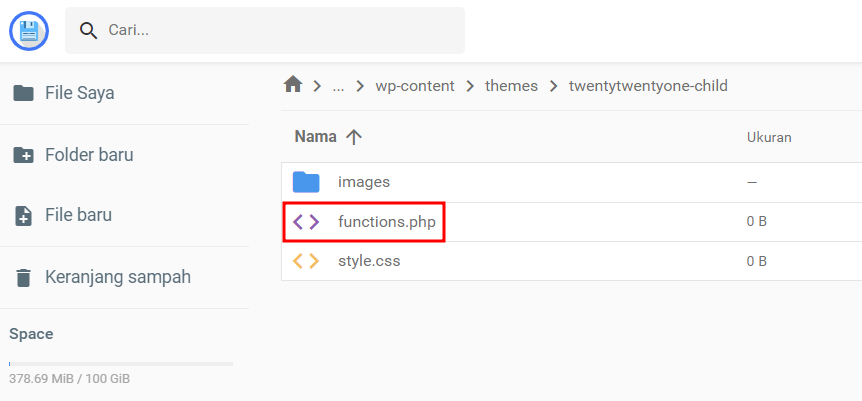
Task: Click the new folder plus icon
Action: click(22, 155)
